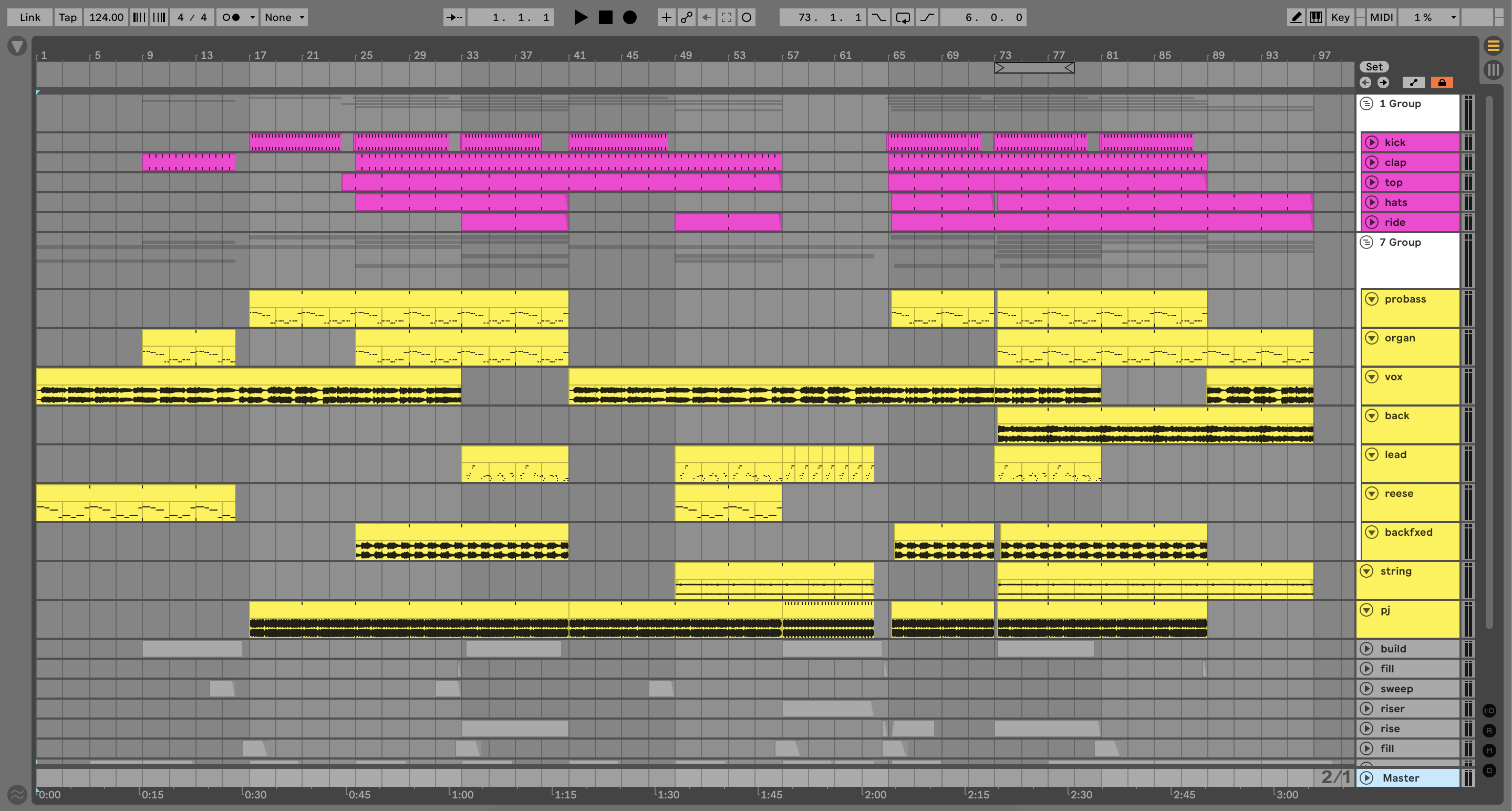Toggle the Follow playback arrow button
This screenshot has height=811, width=1512.
pos(454,18)
